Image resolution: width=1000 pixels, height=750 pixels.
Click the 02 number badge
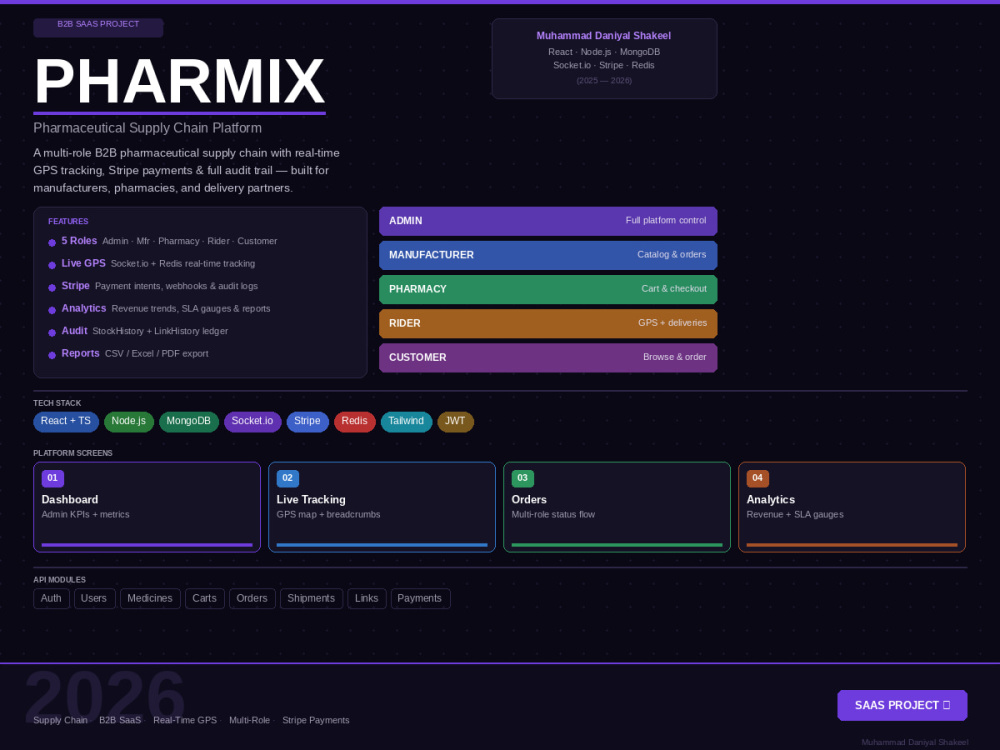pyautogui.click(x=288, y=478)
